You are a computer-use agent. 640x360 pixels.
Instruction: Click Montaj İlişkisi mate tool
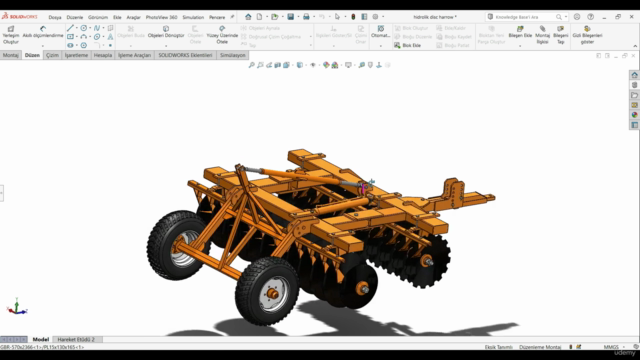(542, 35)
